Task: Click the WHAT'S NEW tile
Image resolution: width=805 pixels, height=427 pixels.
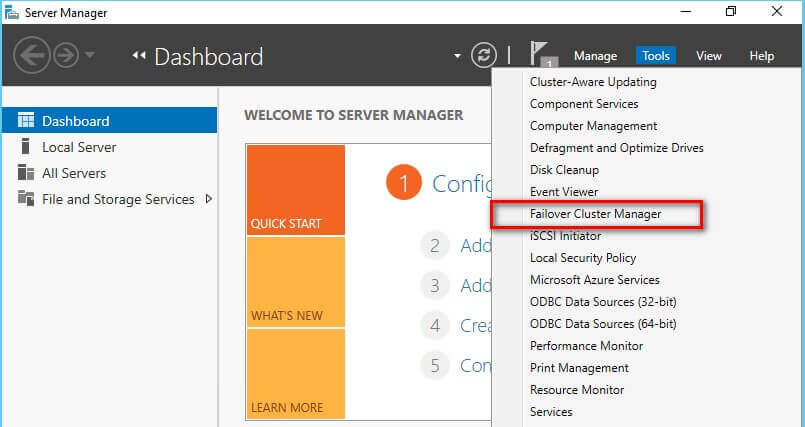Action: 295,282
